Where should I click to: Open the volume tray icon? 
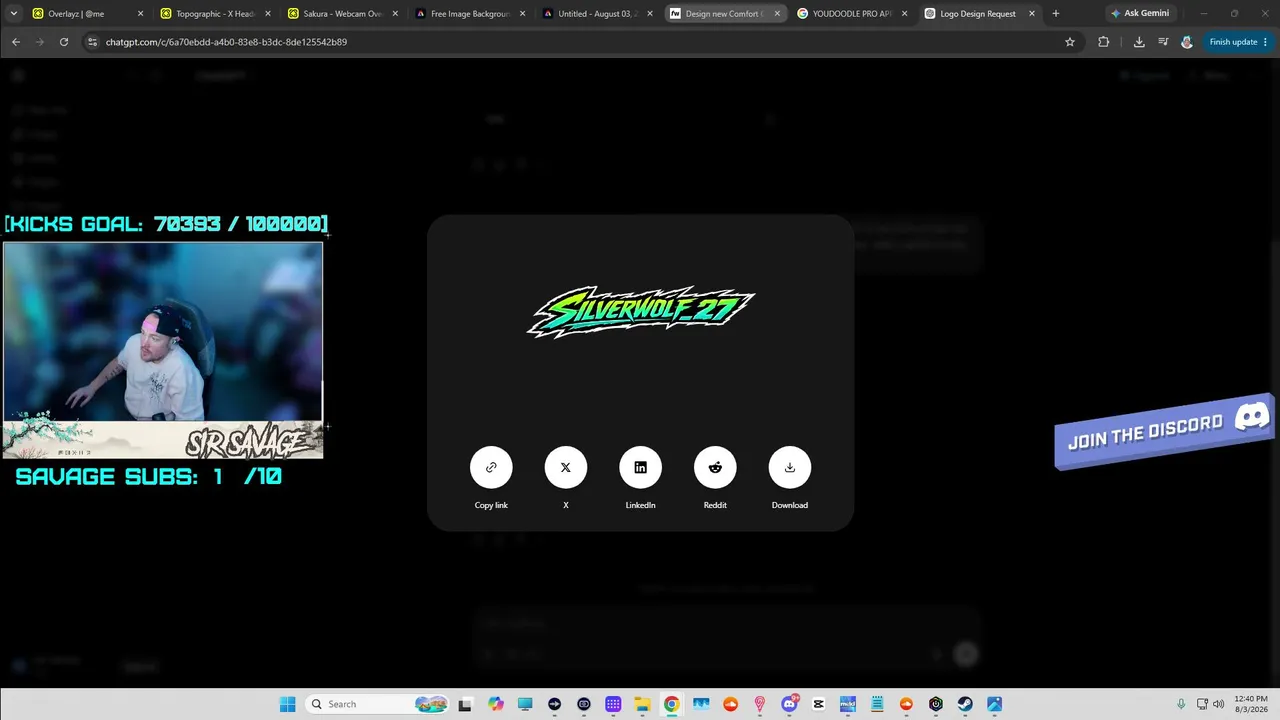1218,704
